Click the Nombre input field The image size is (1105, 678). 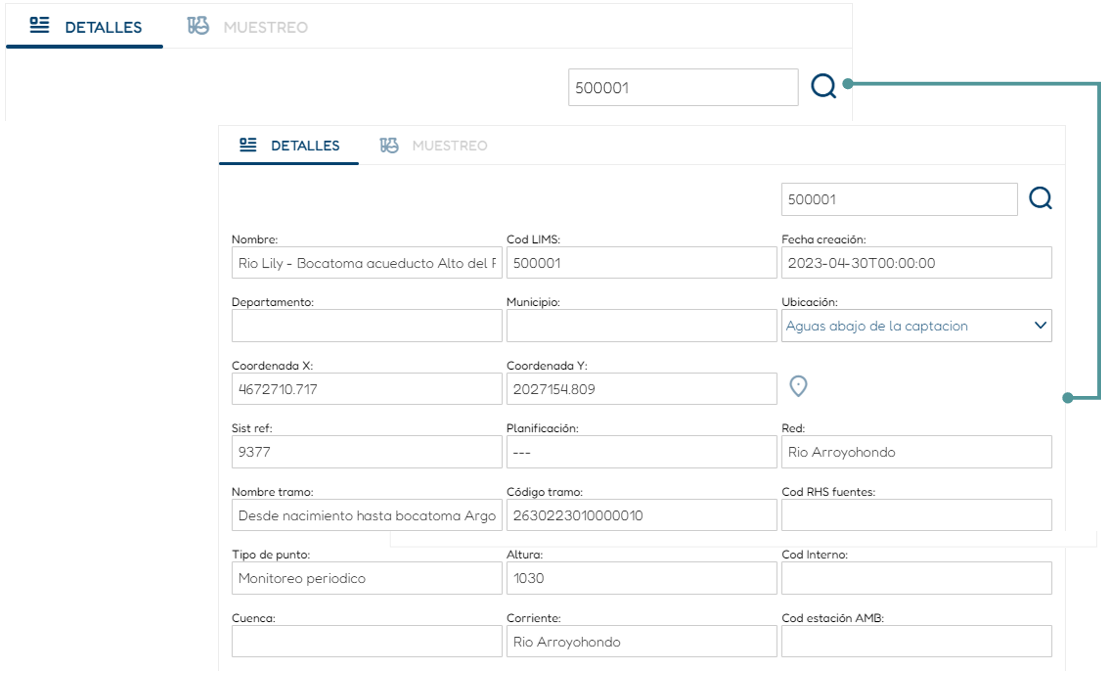(x=366, y=263)
